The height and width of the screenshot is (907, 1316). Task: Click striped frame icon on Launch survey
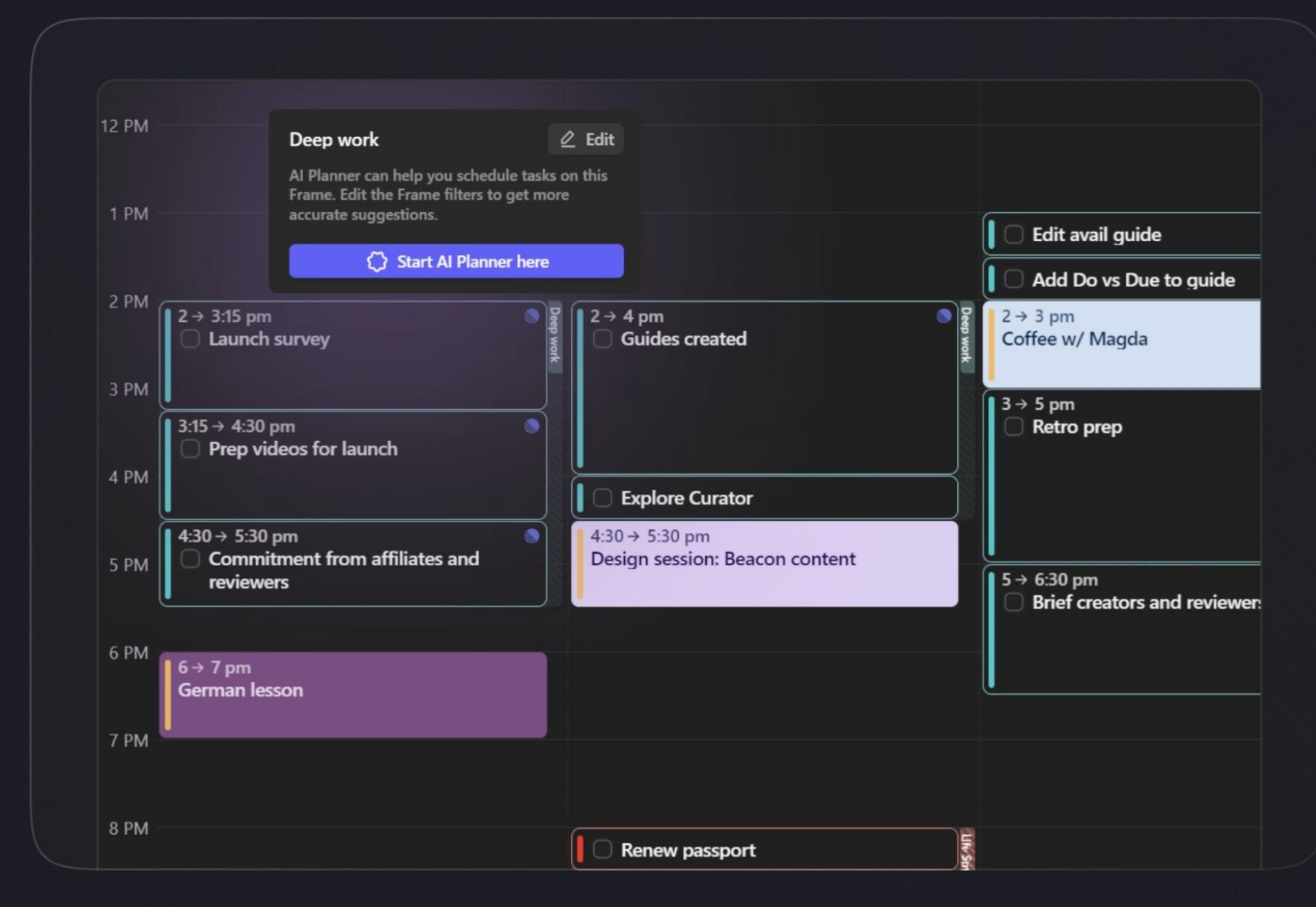coord(532,316)
